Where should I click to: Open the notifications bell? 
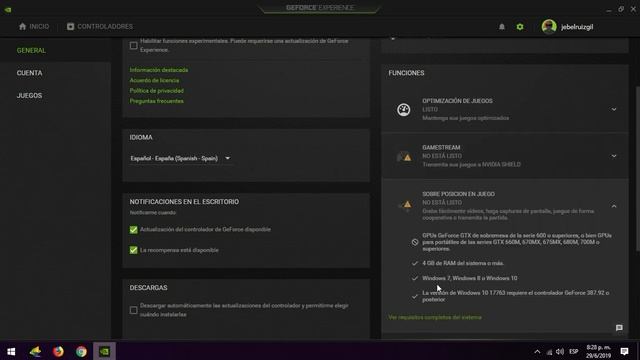[502, 27]
